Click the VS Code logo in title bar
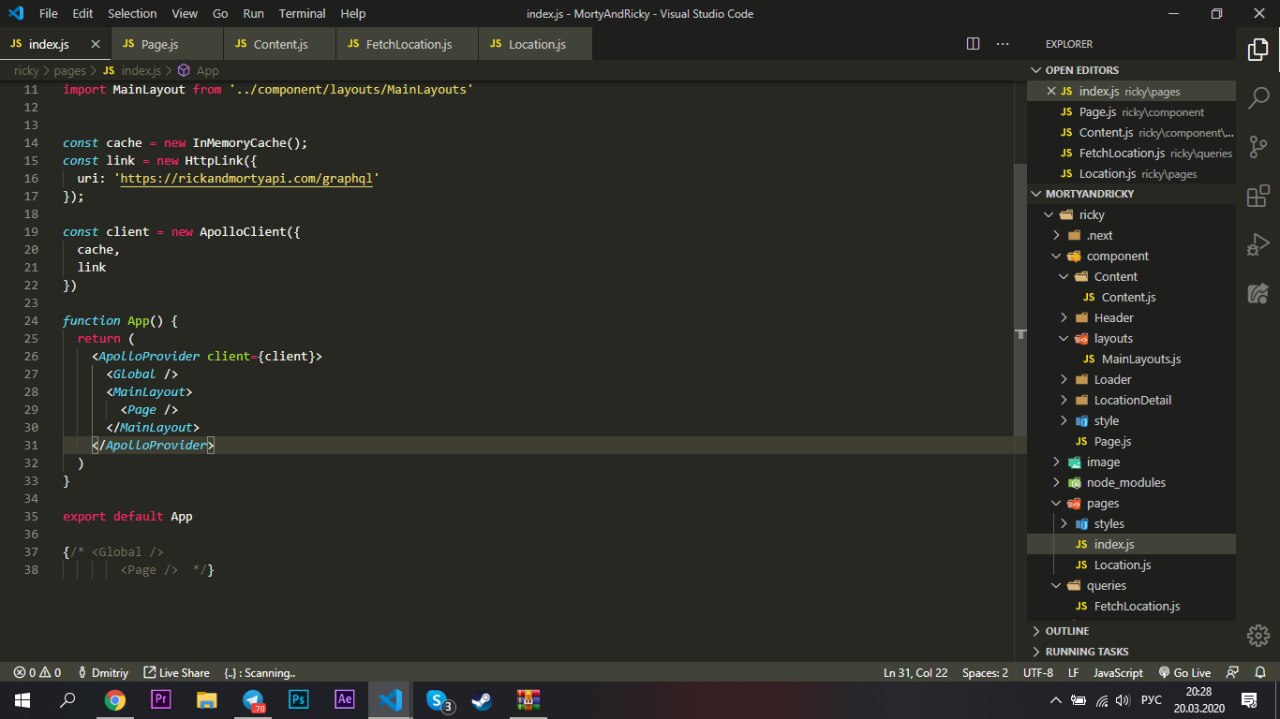The height and width of the screenshot is (719, 1280). [15, 13]
